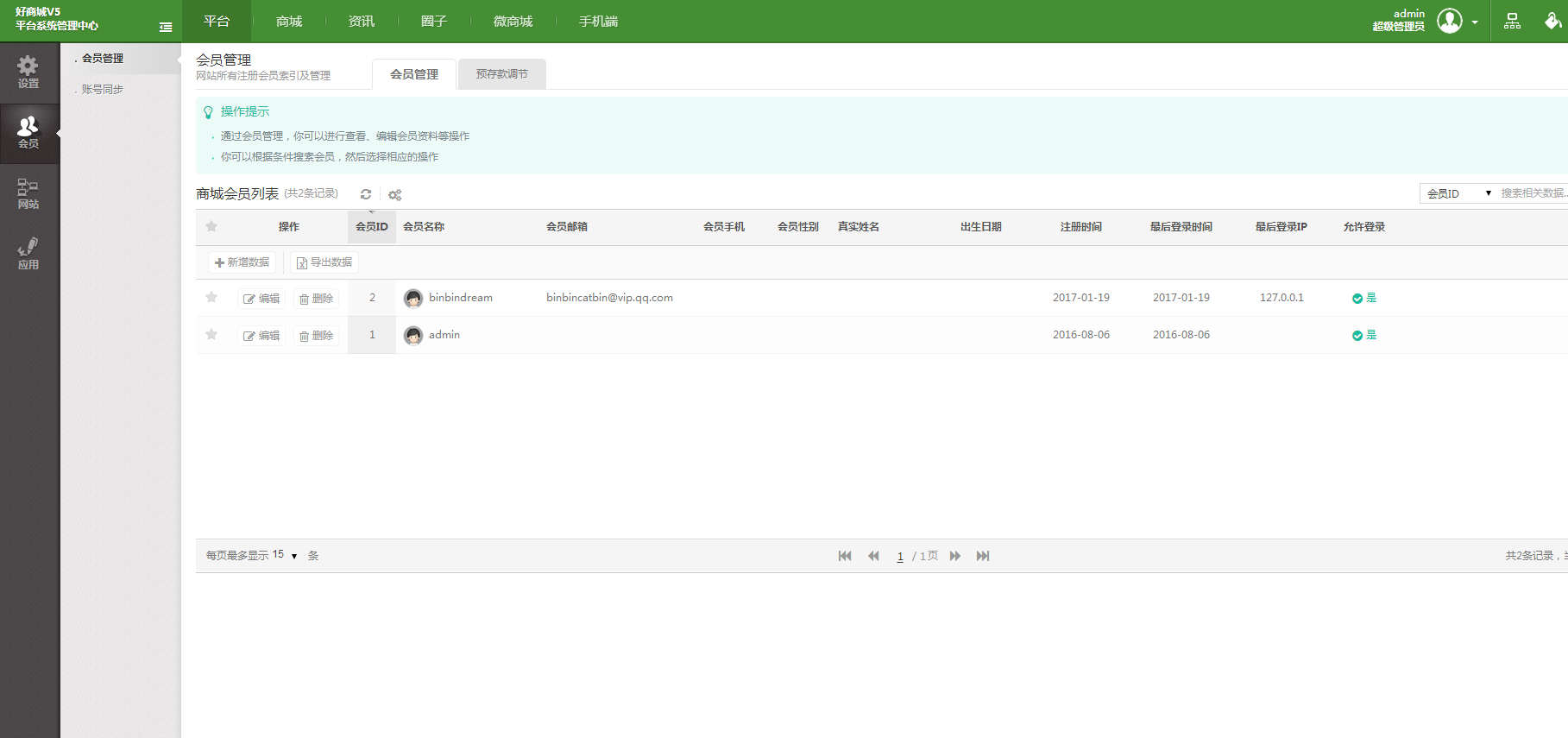Open 会员管理 in the submenu
The image size is (1568, 738).
[103, 59]
